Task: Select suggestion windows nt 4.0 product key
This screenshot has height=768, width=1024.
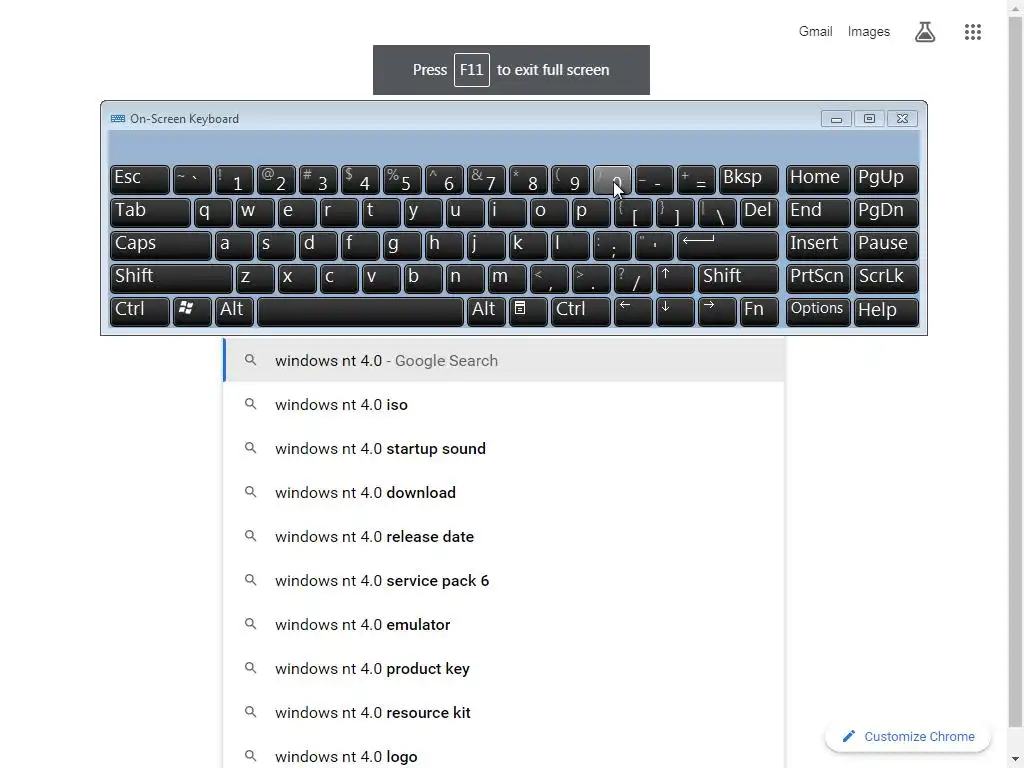Action: (504, 668)
